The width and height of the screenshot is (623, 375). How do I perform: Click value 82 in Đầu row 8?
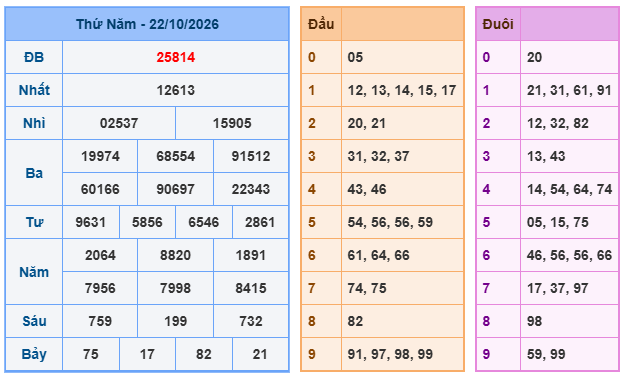[355, 321]
